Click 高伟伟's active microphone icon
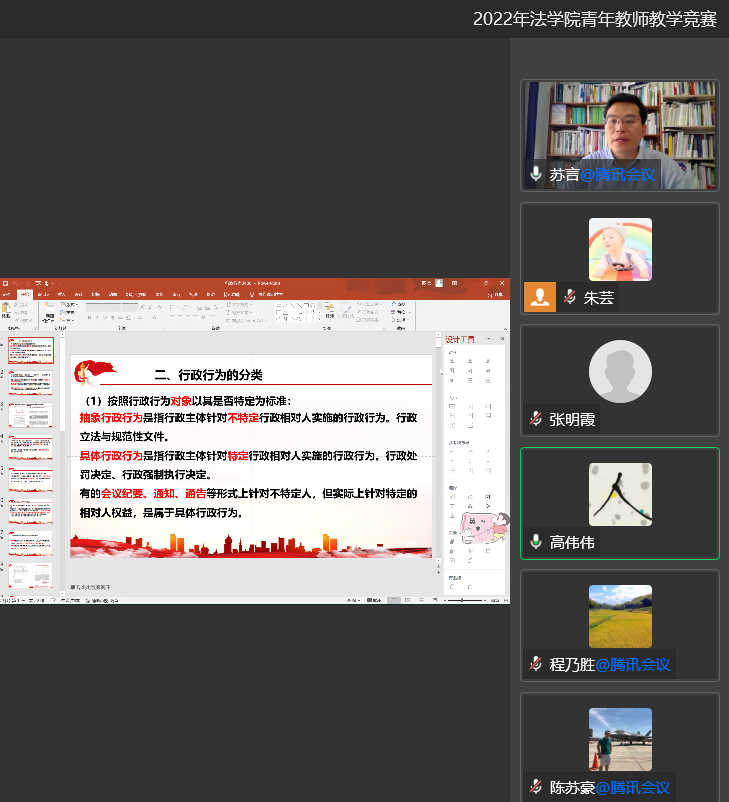Screen dimensions: 729x802 click(536, 542)
